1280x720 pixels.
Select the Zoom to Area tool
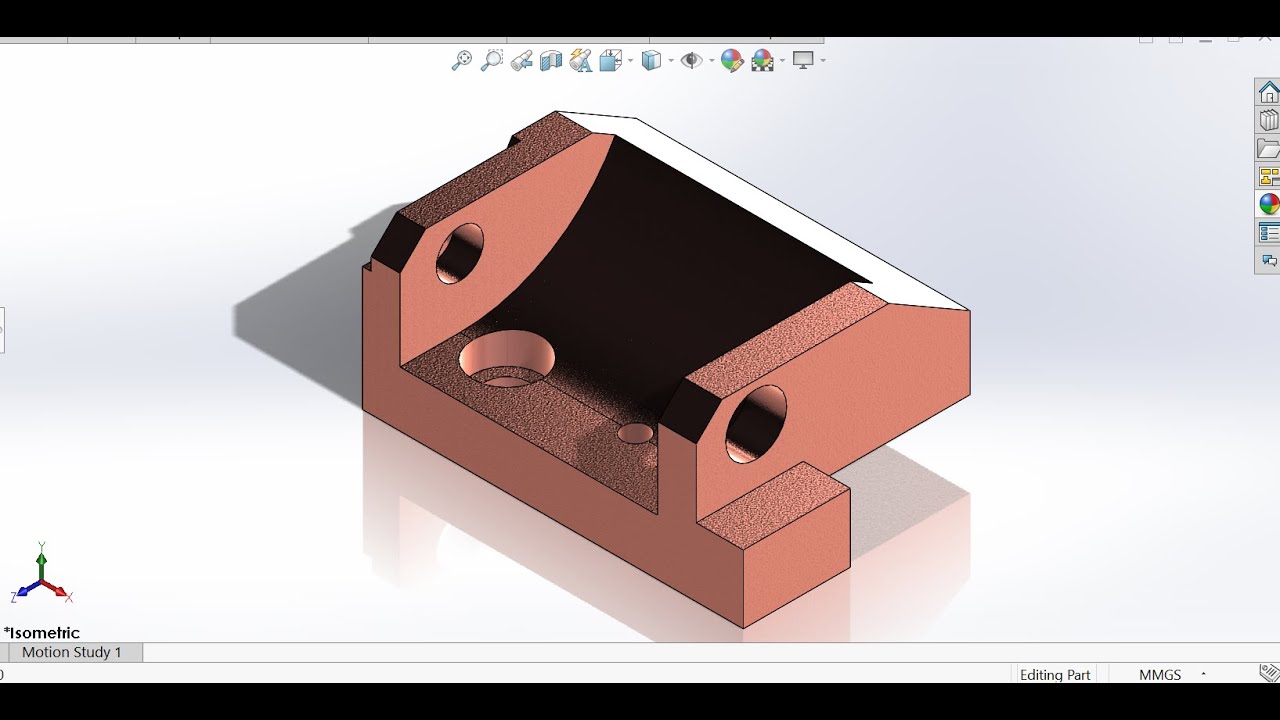click(491, 60)
